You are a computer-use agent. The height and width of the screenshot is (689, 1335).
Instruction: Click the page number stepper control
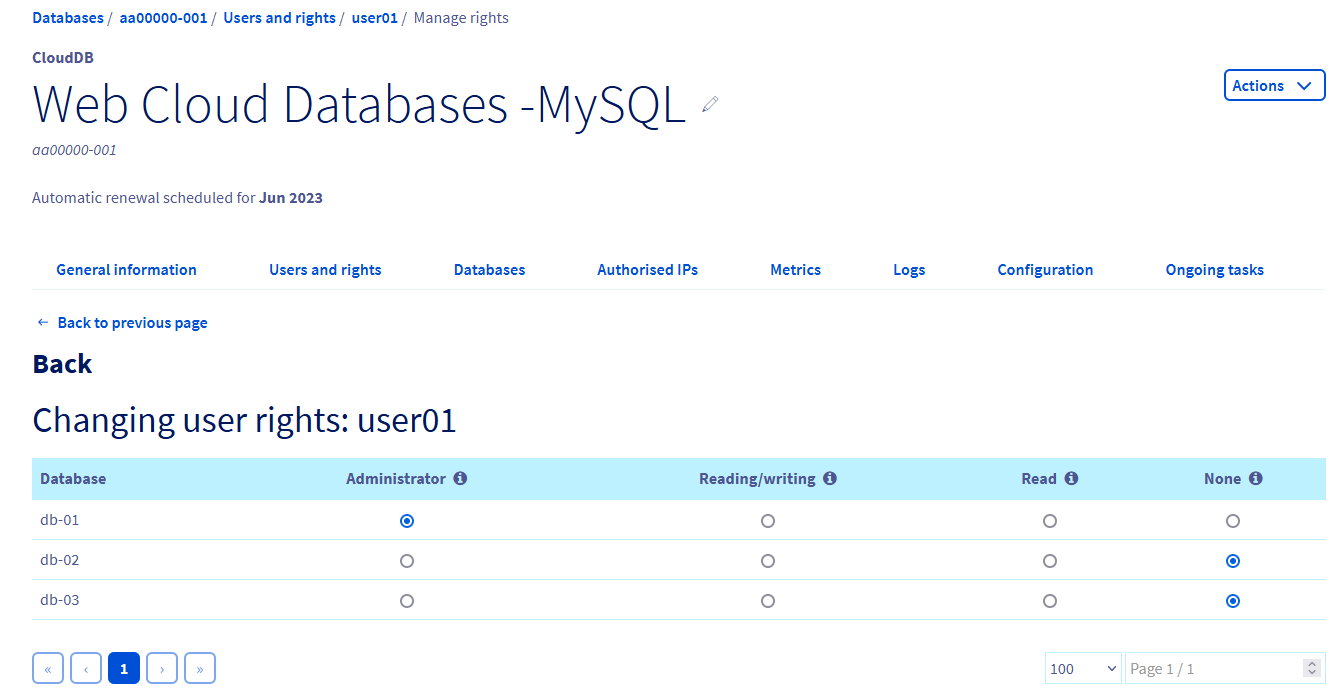pyautogui.click(x=1311, y=667)
